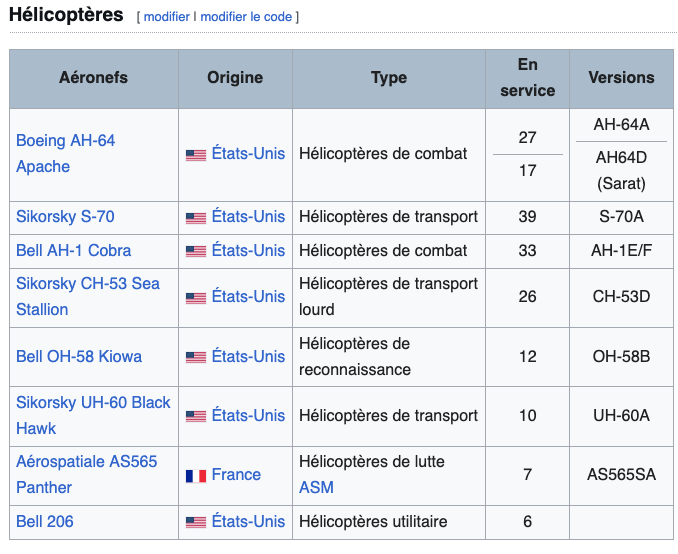Click type cell in Bell AH-1 Cobra row

389,252
